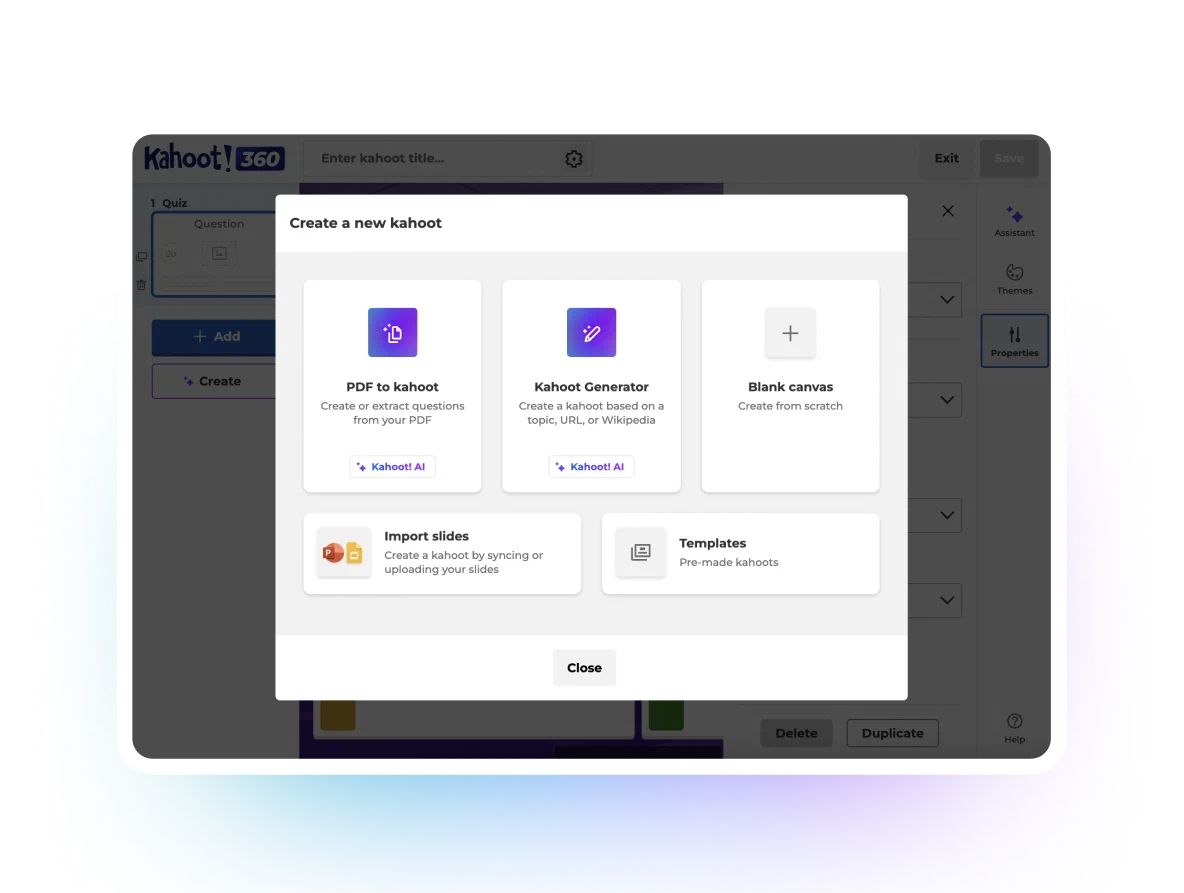Choose the Blank canvas title
Image resolution: width=1184 pixels, height=893 pixels.
click(x=790, y=386)
